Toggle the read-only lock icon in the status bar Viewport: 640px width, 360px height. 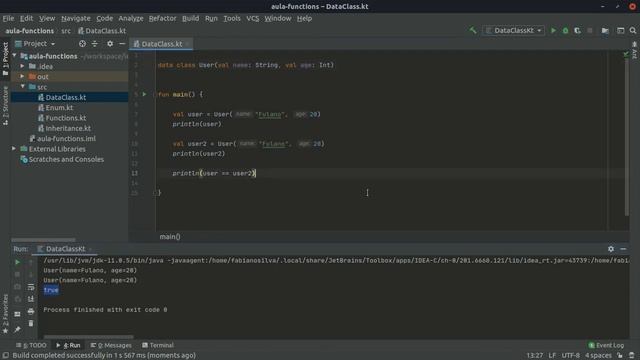tap(620, 356)
